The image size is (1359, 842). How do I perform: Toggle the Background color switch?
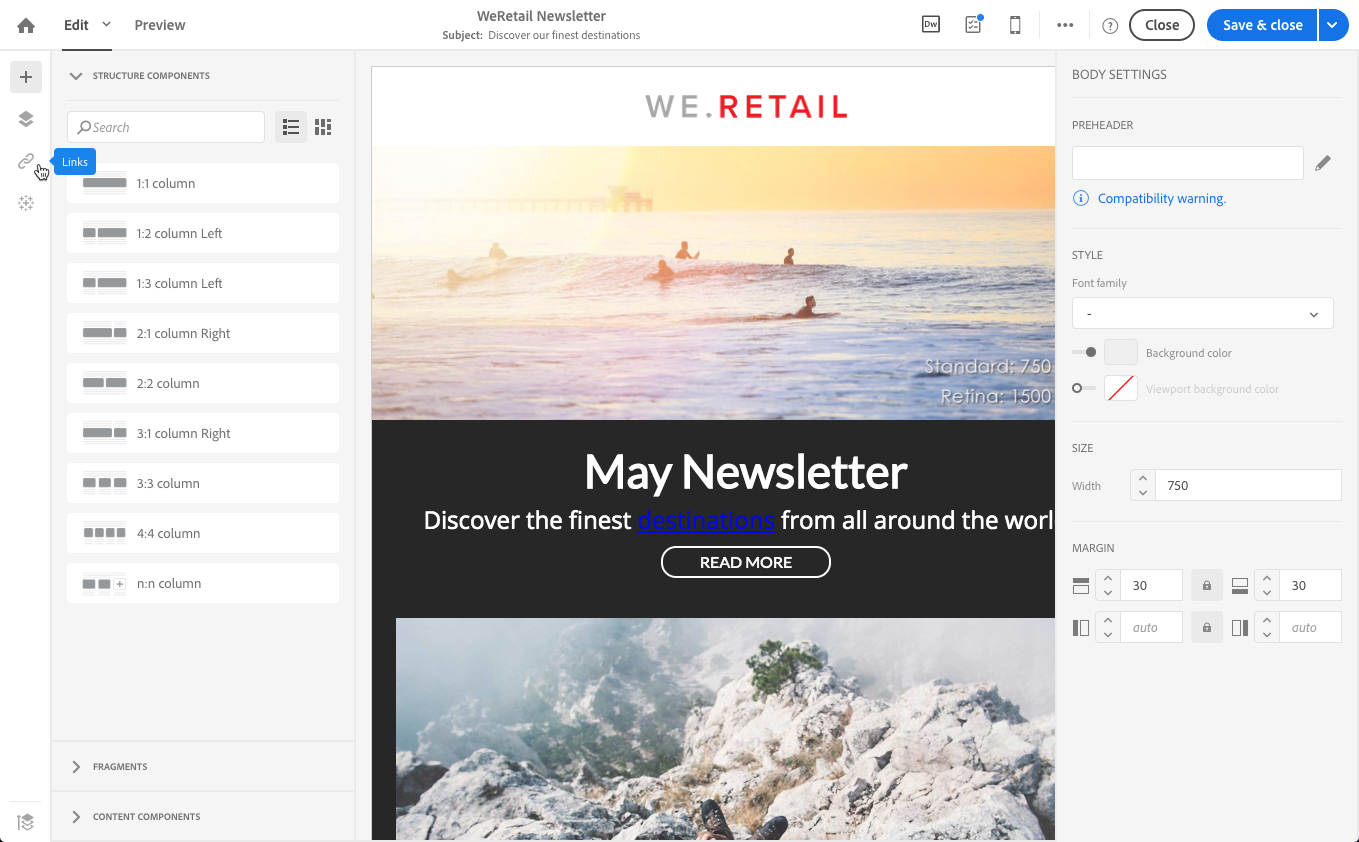1084,352
